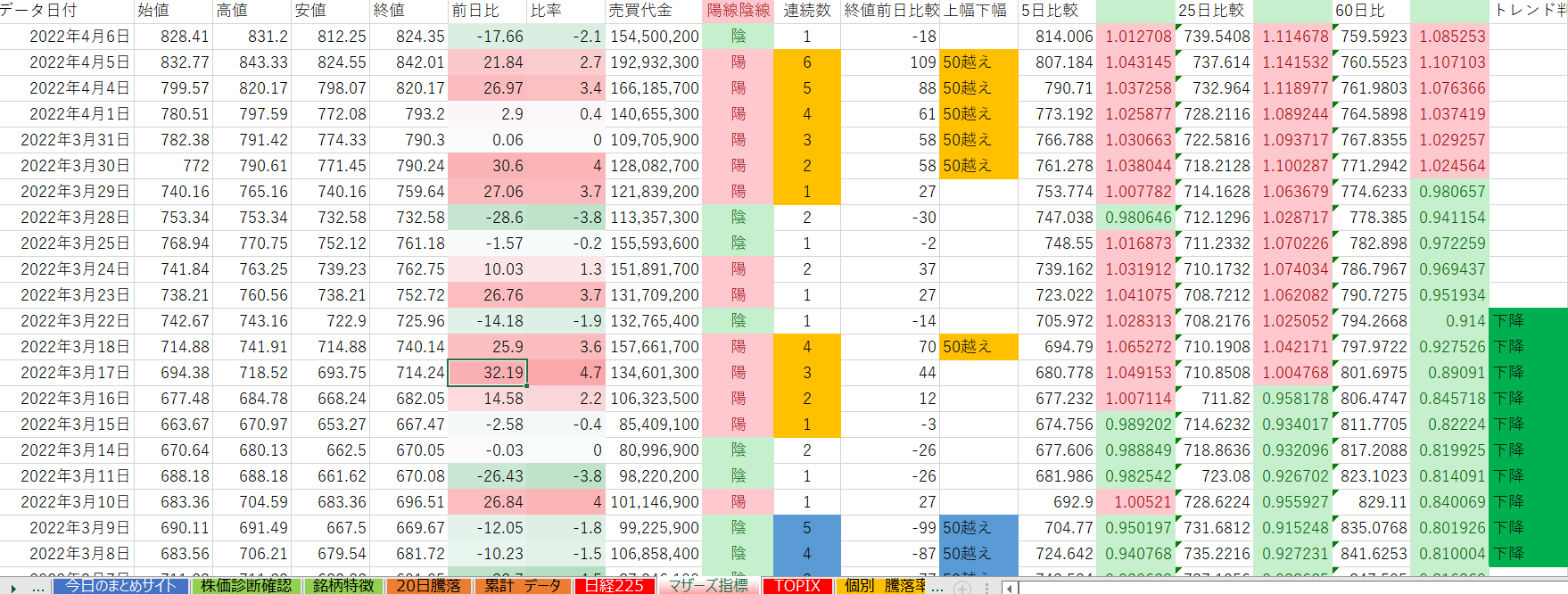Select the 5日比較 header cell
Image resolution: width=1568 pixels, height=594 pixels.
coord(1056,11)
